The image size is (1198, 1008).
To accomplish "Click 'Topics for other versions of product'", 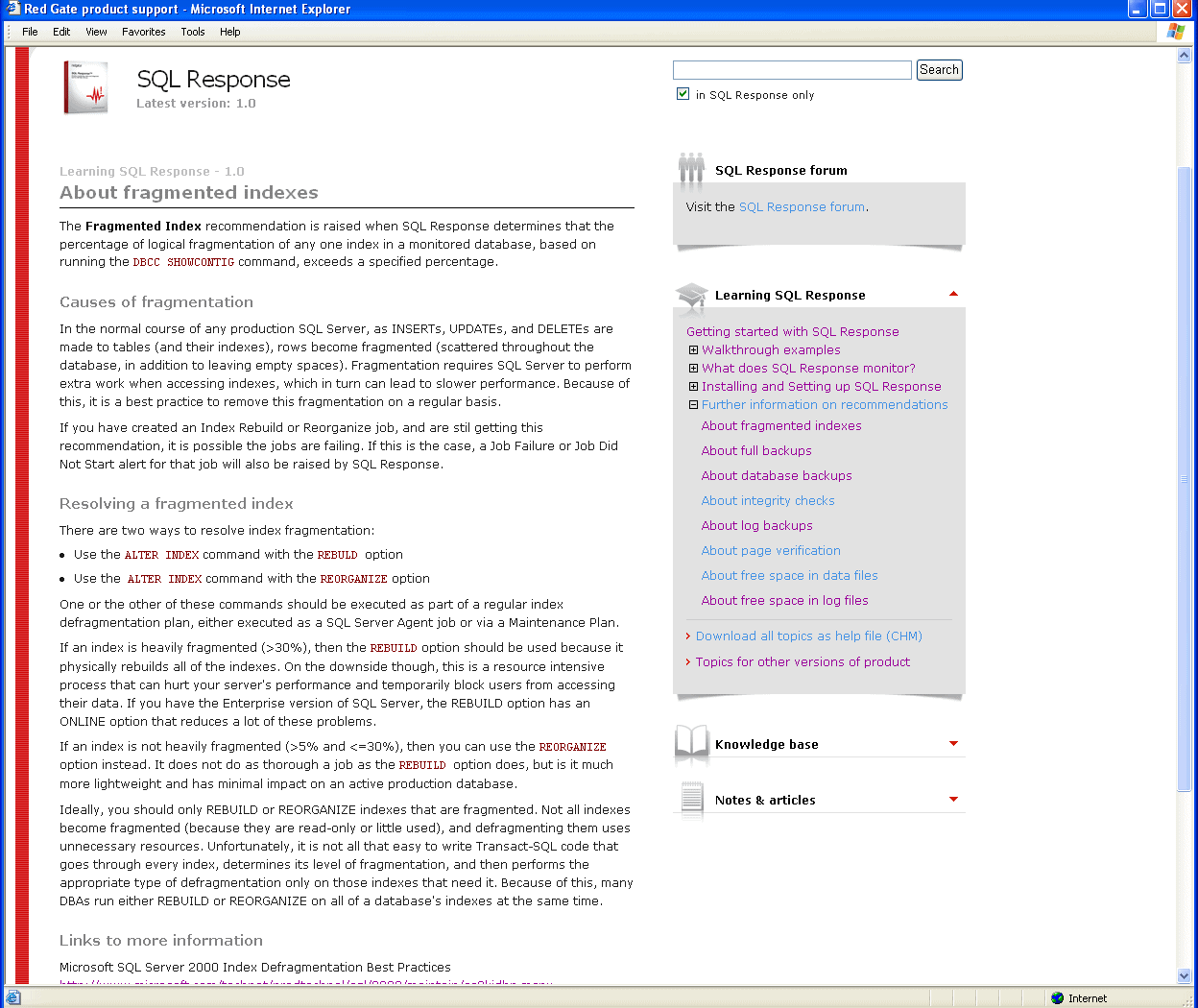I will click(x=803, y=661).
